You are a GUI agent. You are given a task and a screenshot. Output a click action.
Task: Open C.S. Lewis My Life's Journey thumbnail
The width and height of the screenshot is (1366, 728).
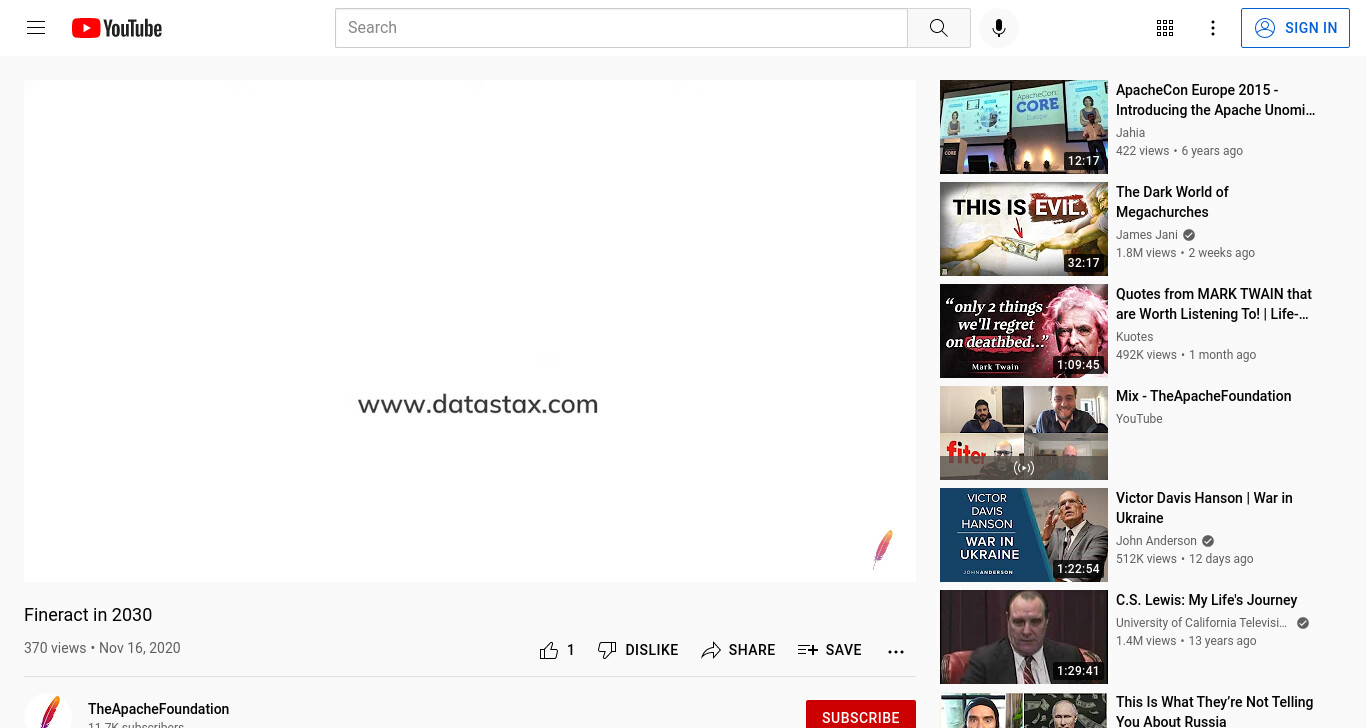coord(1024,637)
